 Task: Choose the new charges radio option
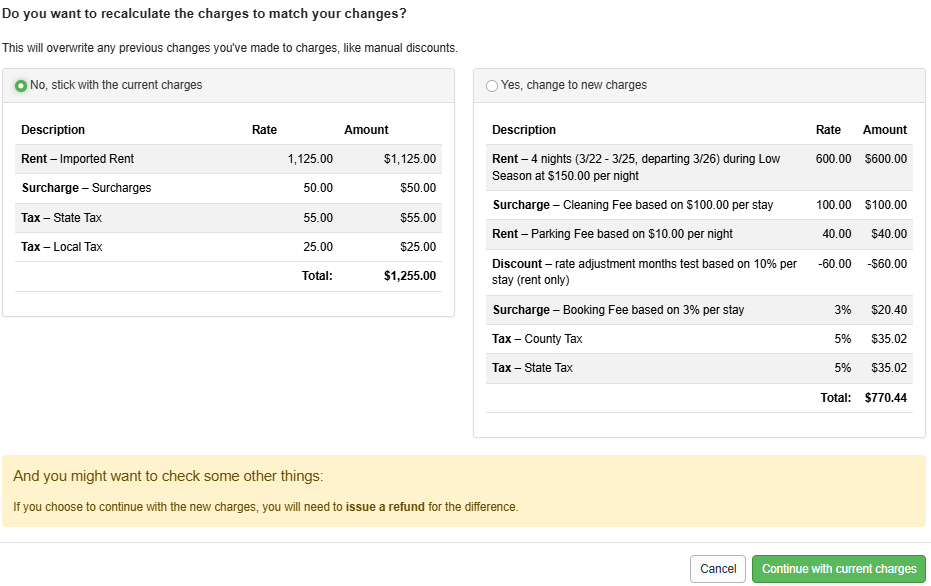(491, 86)
